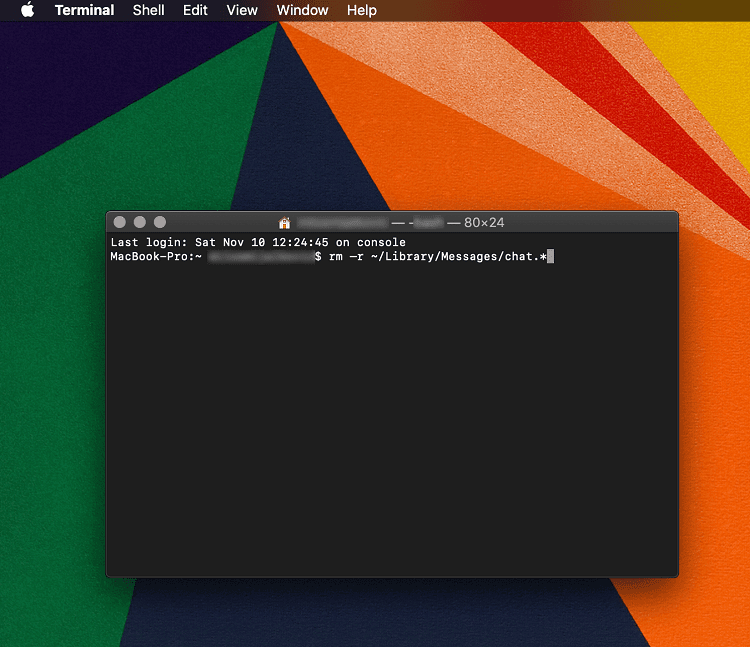Open the View menu

coord(242,10)
